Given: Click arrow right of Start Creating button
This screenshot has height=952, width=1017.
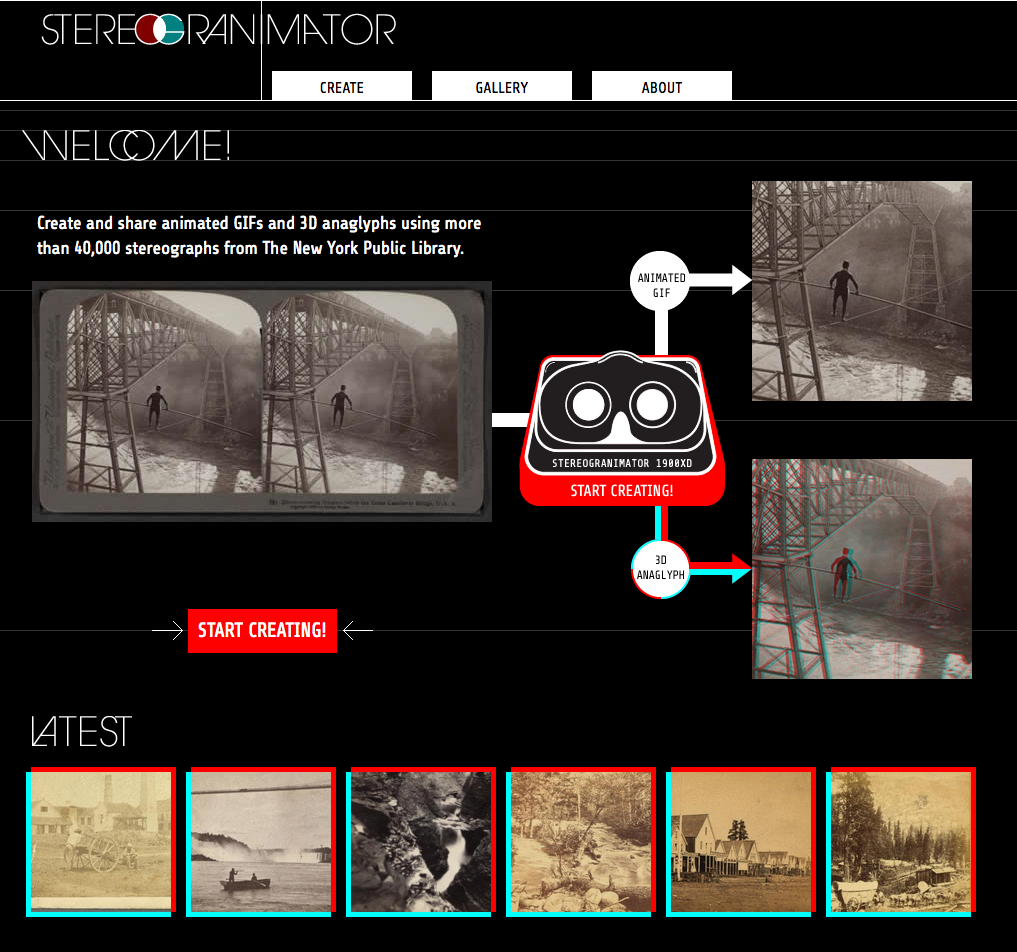Looking at the screenshot, I should (x=357, y=631).
